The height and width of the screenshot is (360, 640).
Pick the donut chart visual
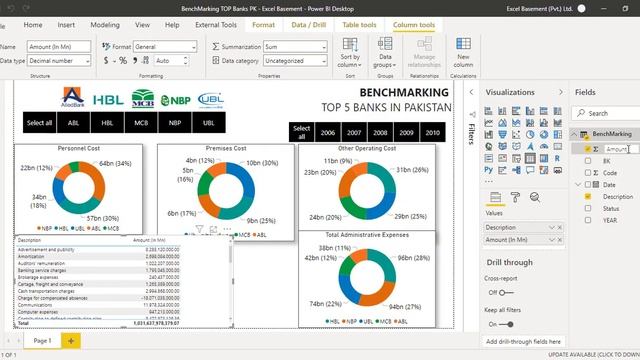point(544,134)
